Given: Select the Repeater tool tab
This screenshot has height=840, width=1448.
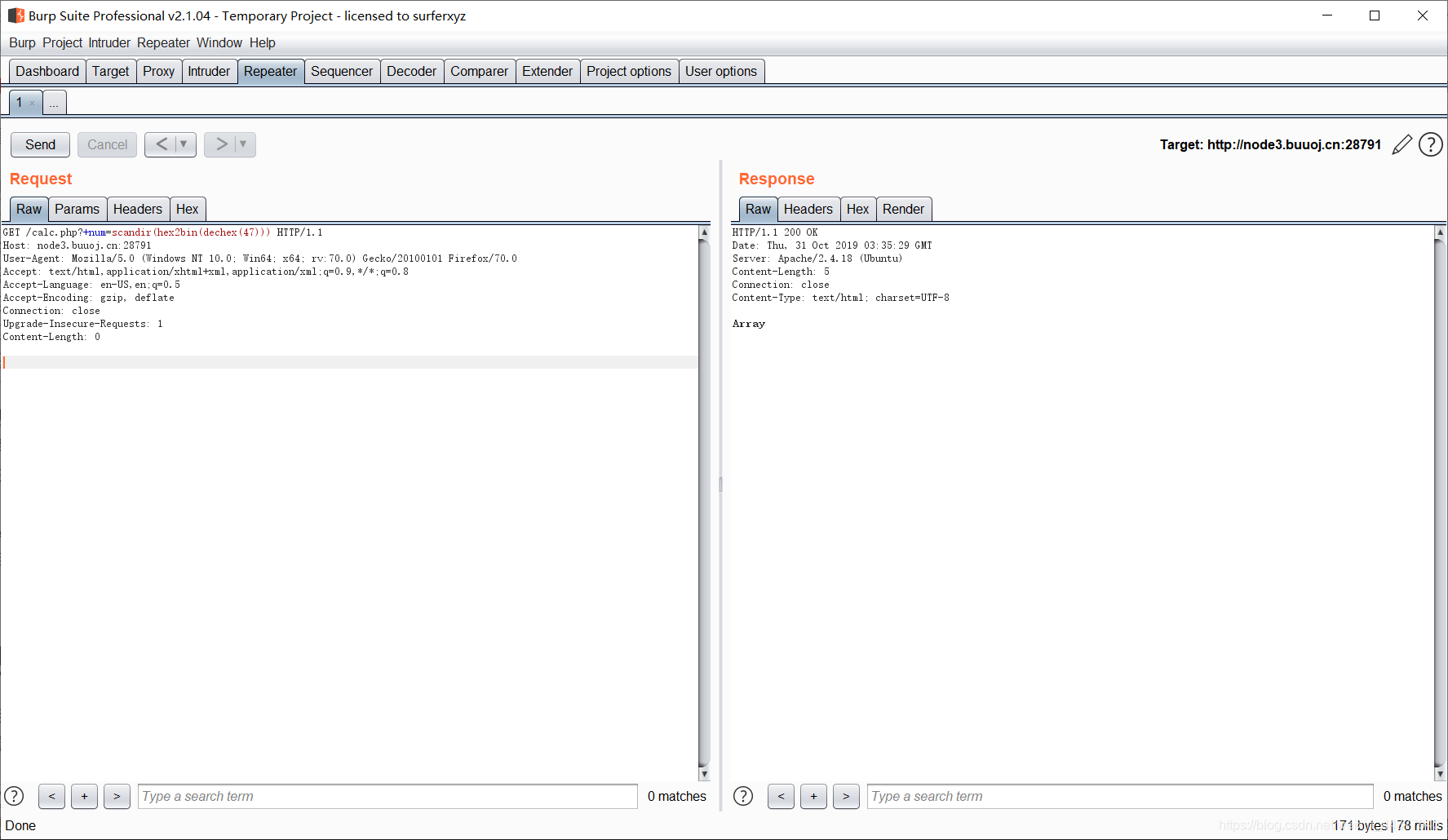Looking at the screenshot, I should (x=270, y=71).
